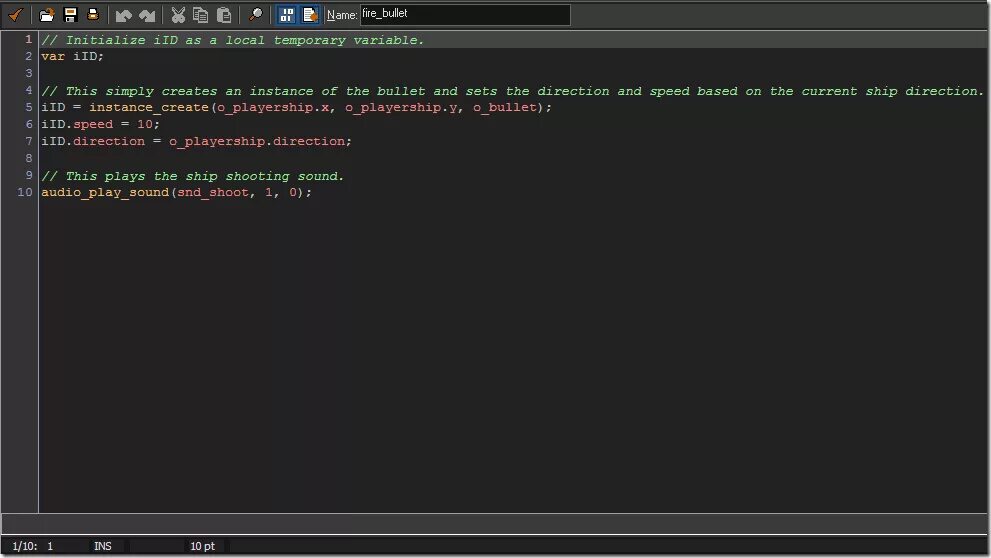This screenshot has height=558, width=991.
Task: Open find and replace with magnifier icon
Action: (255, 15)
